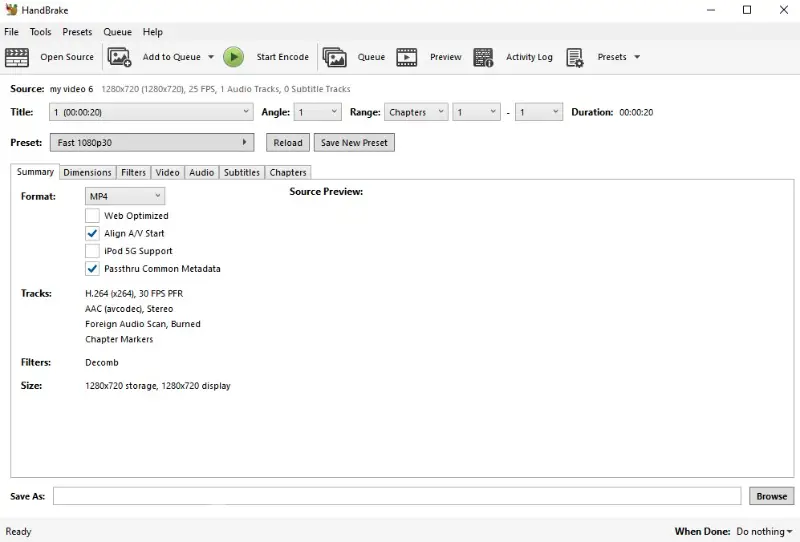
Task: Maximize the HandBrake window
Action: click(x=747, y=10)
